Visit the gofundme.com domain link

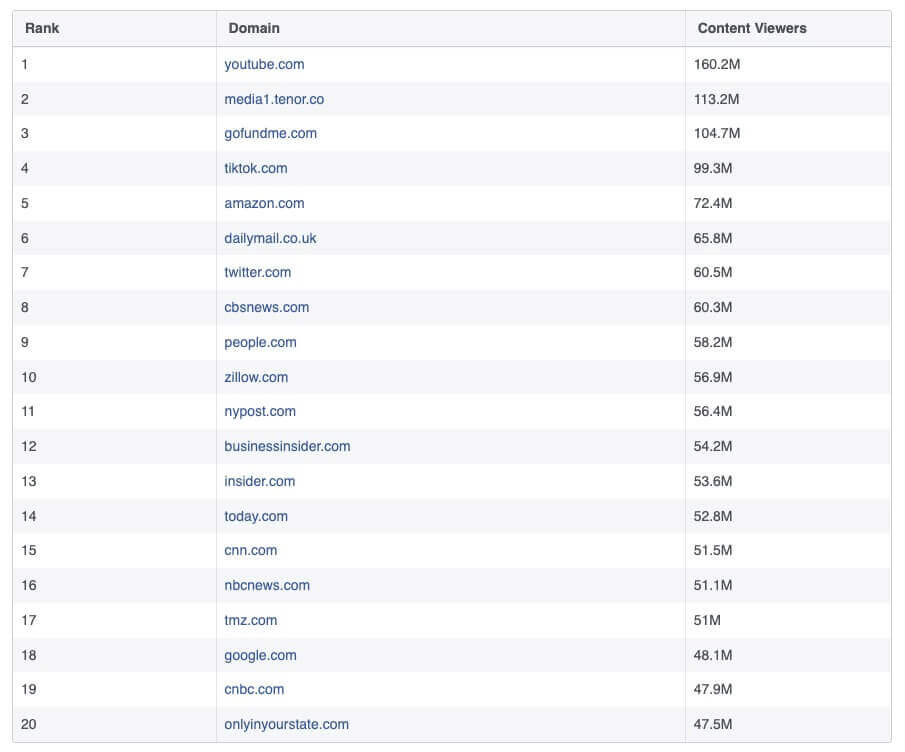(x=270, y=133)
